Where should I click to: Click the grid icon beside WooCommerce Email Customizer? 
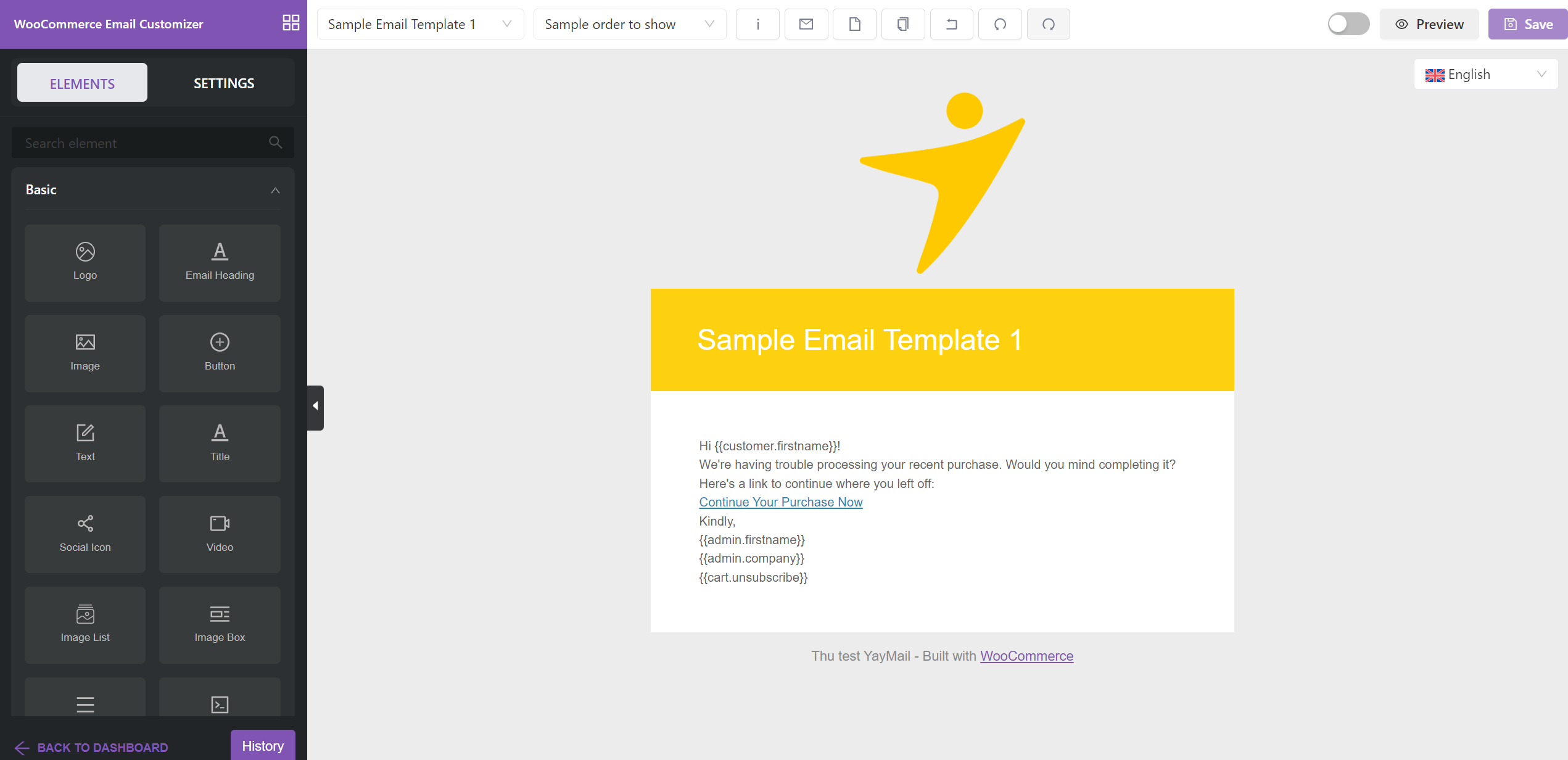[291, 23]
